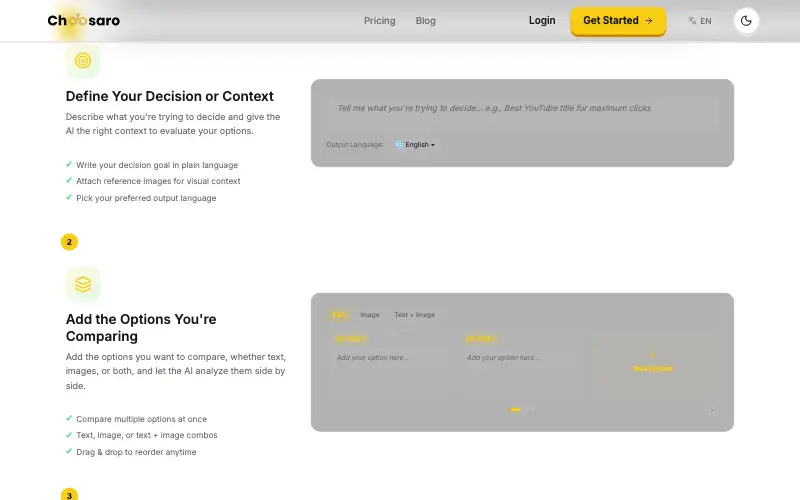
Task: Switch to the Image tab
Action: (369, 315)
